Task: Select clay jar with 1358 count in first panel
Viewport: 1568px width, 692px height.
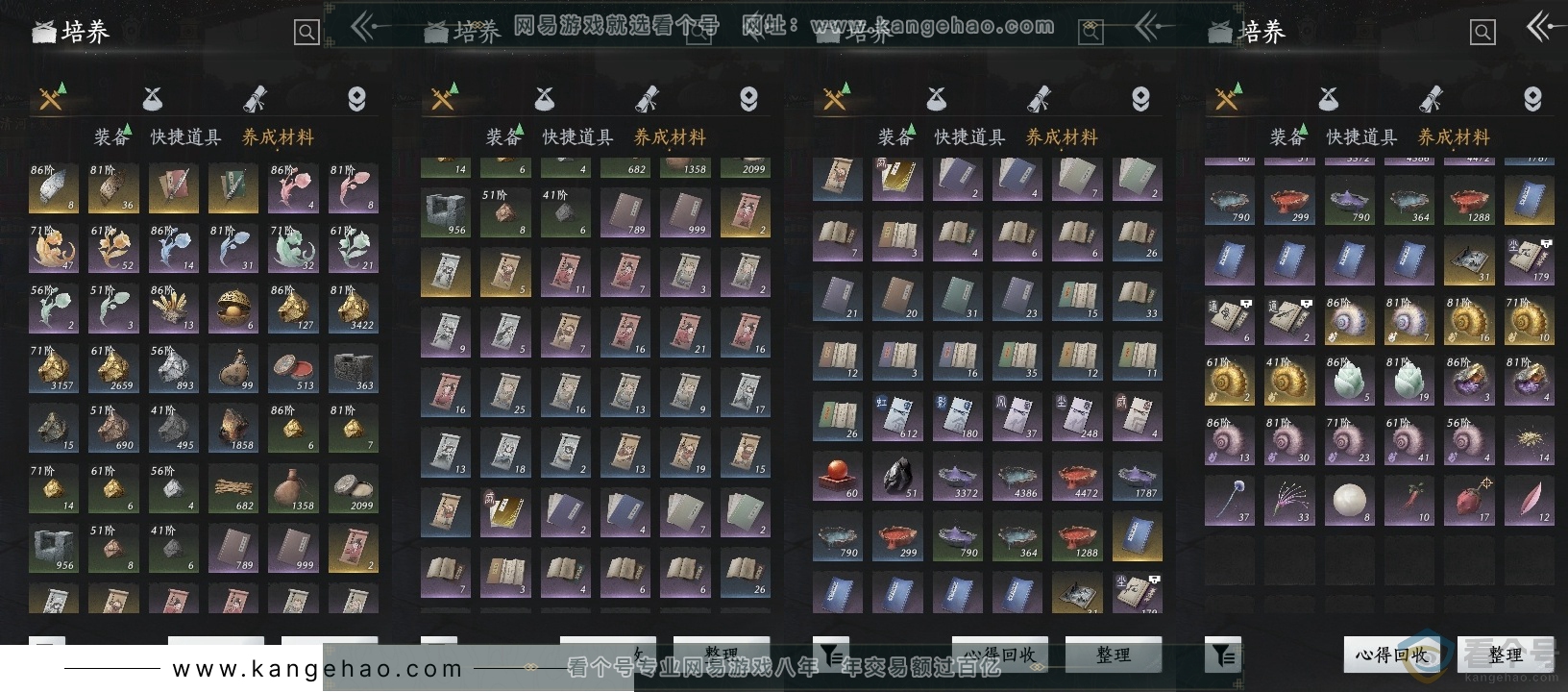Action: pyautogui.click(x=293, y=487)
